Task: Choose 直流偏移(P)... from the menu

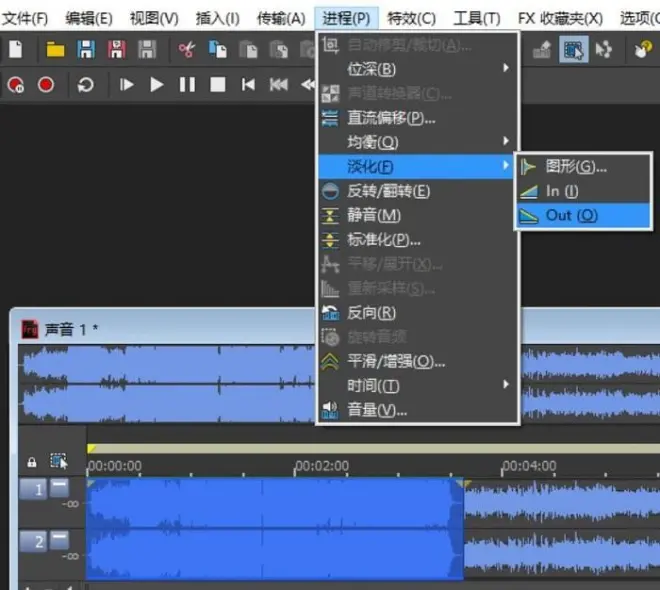Action: (x=417, y=118)
